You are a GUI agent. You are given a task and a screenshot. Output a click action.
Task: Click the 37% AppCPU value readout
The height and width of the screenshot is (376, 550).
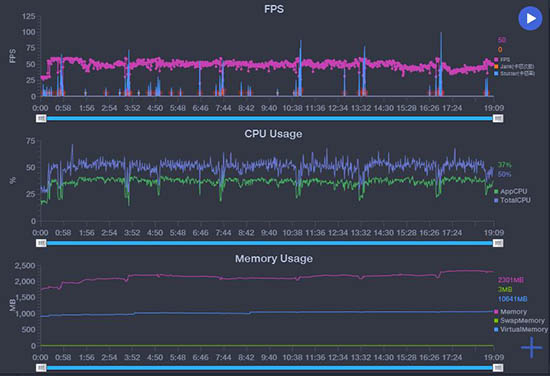504,165
